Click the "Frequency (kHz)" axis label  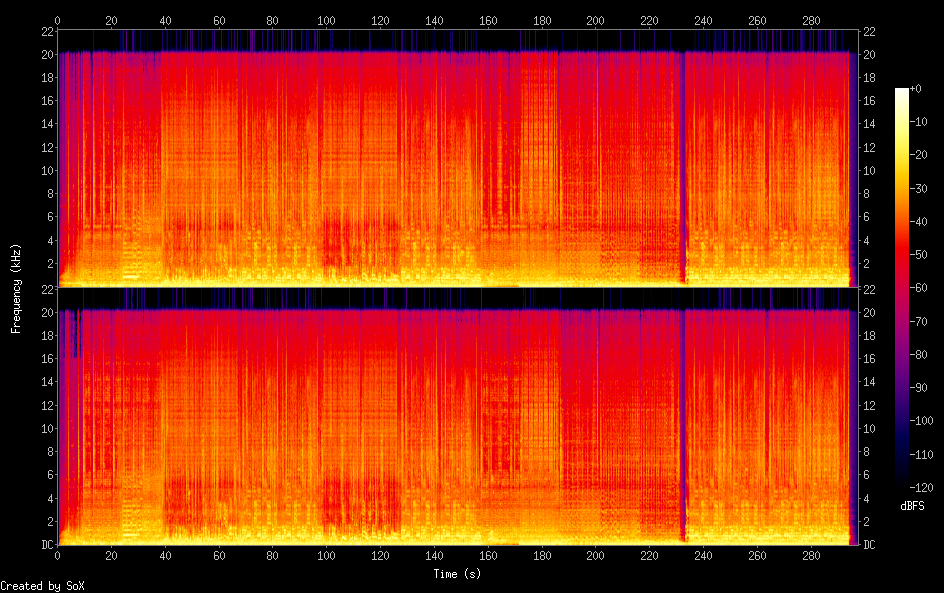point(16,288)
